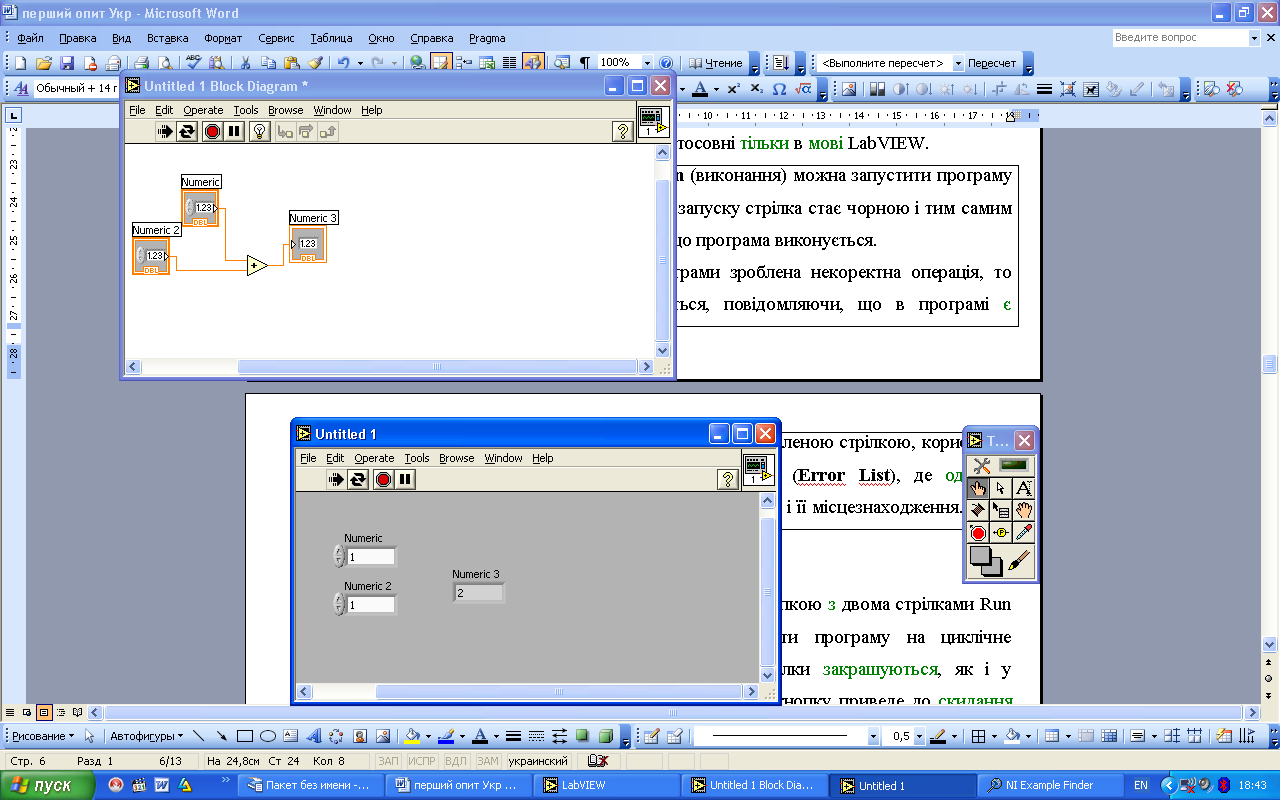Toggle Automatic Tool Selection in Tools palette
Screen dimensions: 1280x800
pos(1001,465)
